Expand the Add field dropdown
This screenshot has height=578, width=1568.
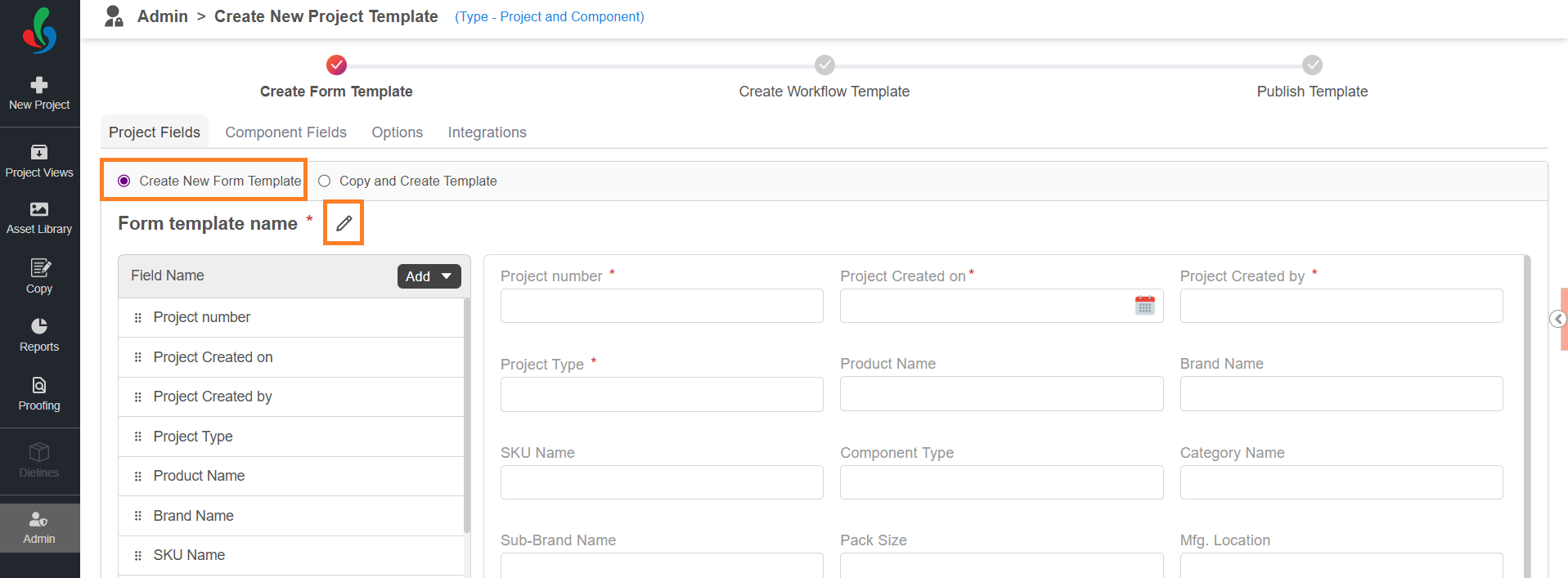429,276
